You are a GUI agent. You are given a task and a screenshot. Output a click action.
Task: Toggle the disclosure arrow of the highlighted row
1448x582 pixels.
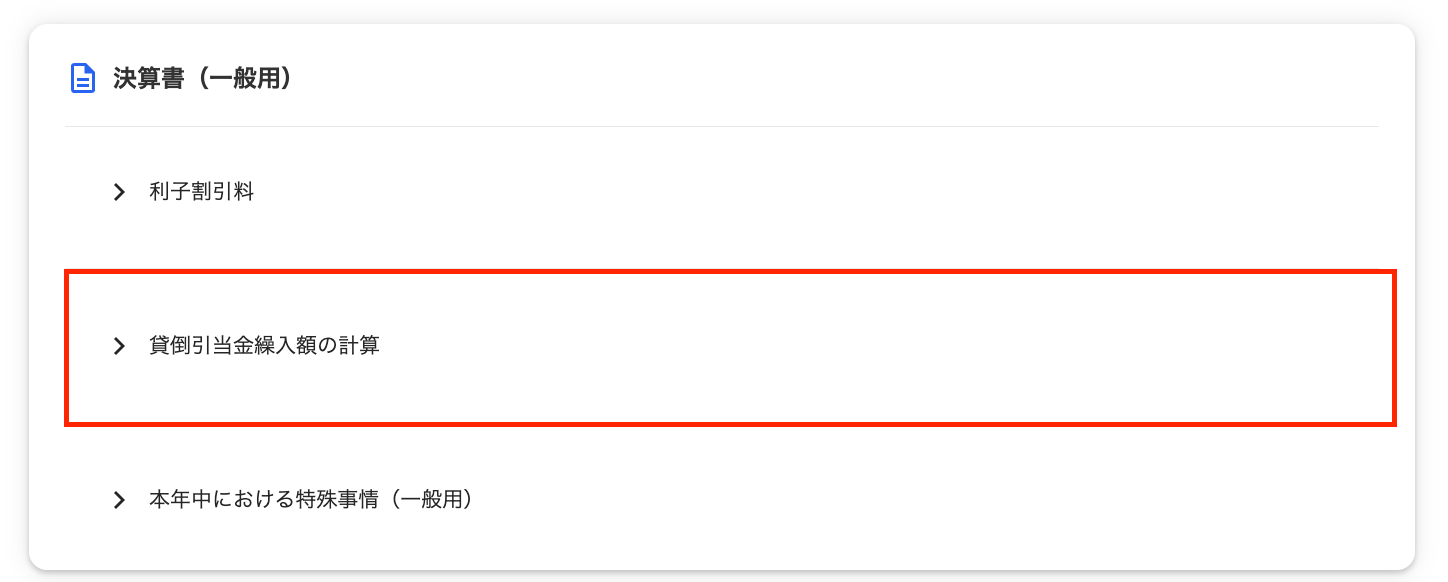tap(120, 346)
